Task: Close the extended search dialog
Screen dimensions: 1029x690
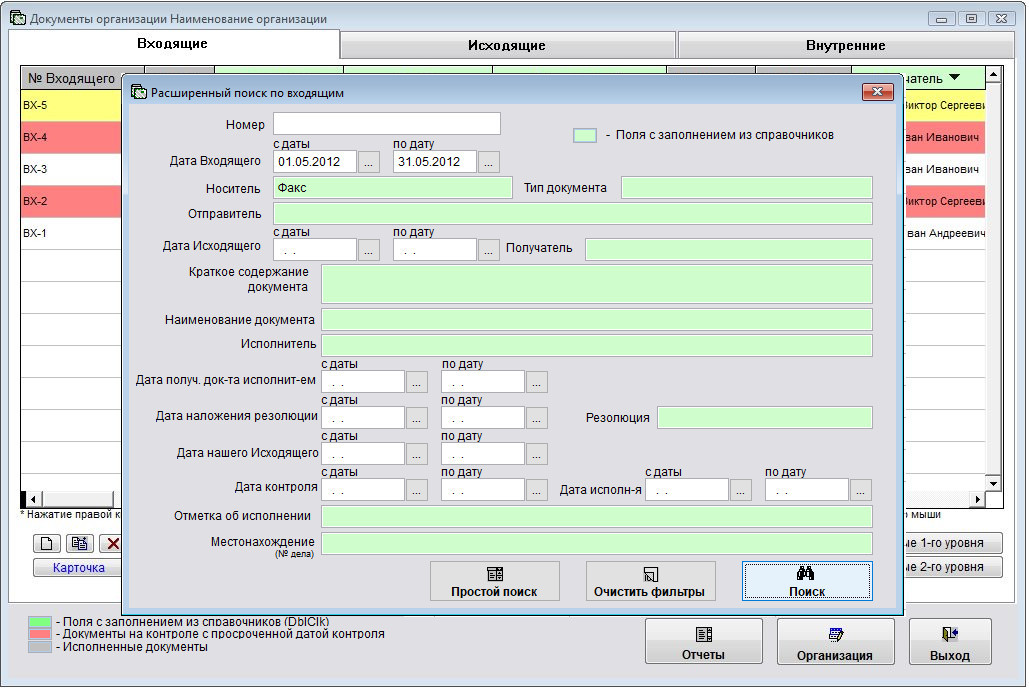Action: [x=876, y=92]
